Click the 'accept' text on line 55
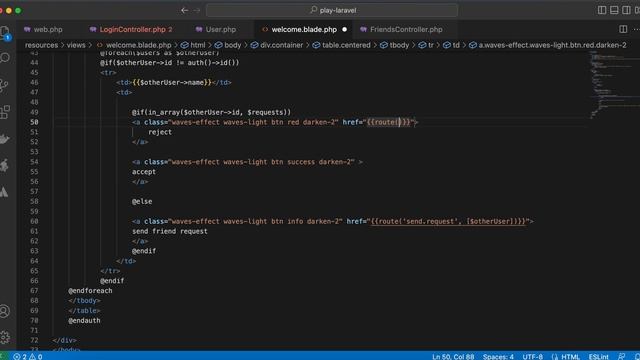The height and width of the screenshot is (360, 640). point(144,172)
